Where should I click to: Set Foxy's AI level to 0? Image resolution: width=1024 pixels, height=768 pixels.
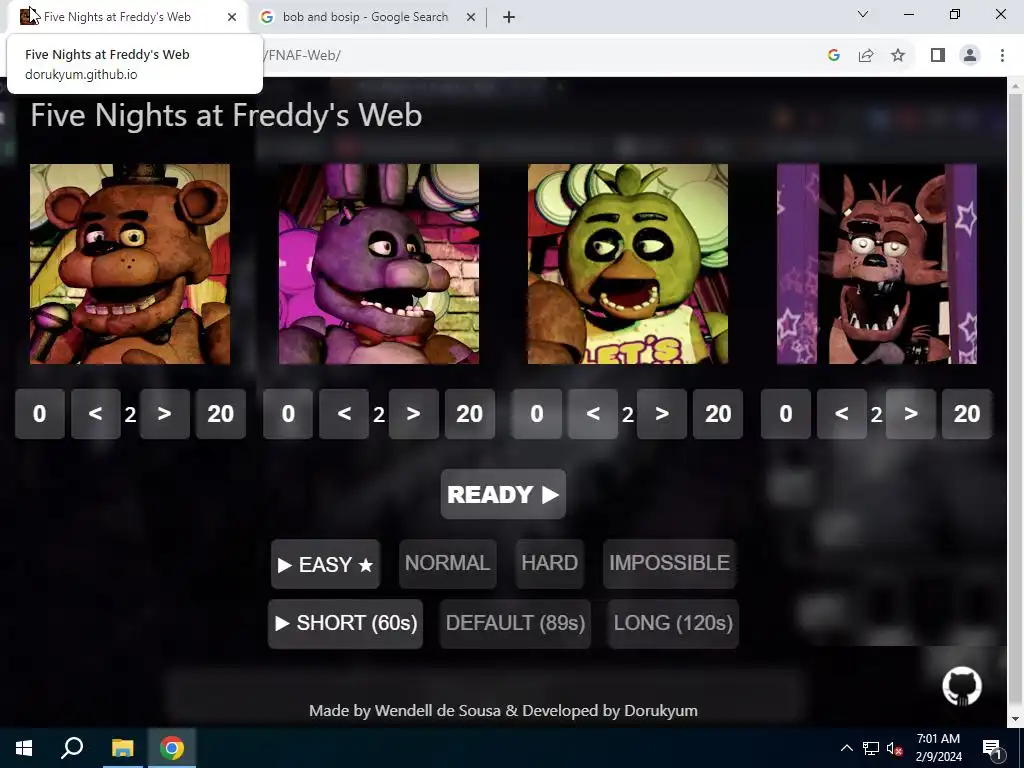pos(786,413)
